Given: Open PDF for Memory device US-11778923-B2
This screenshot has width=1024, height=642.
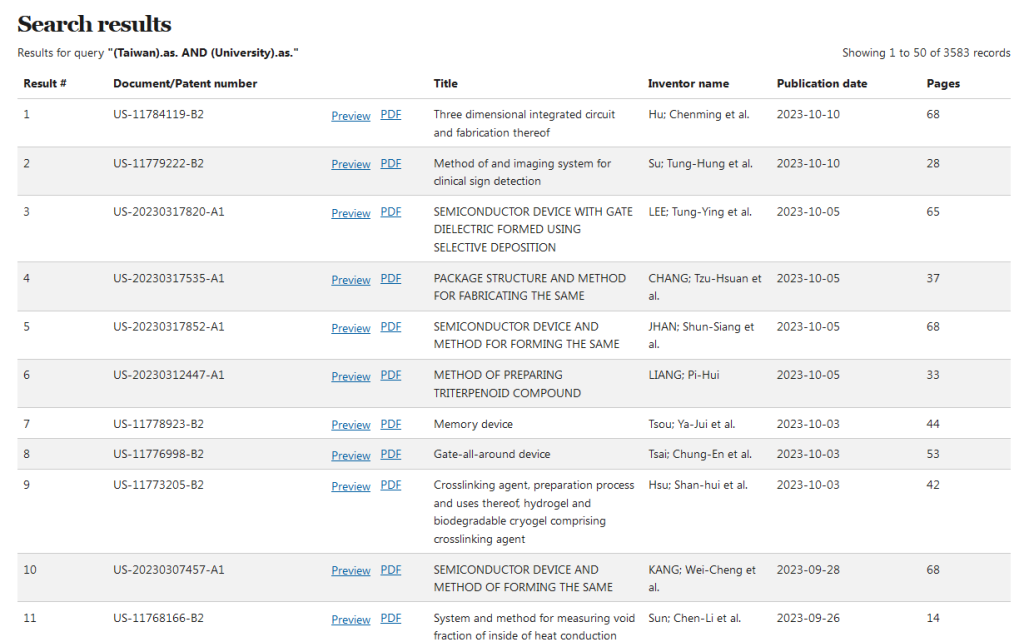Looking at the screenshot, I should point(391,424).
